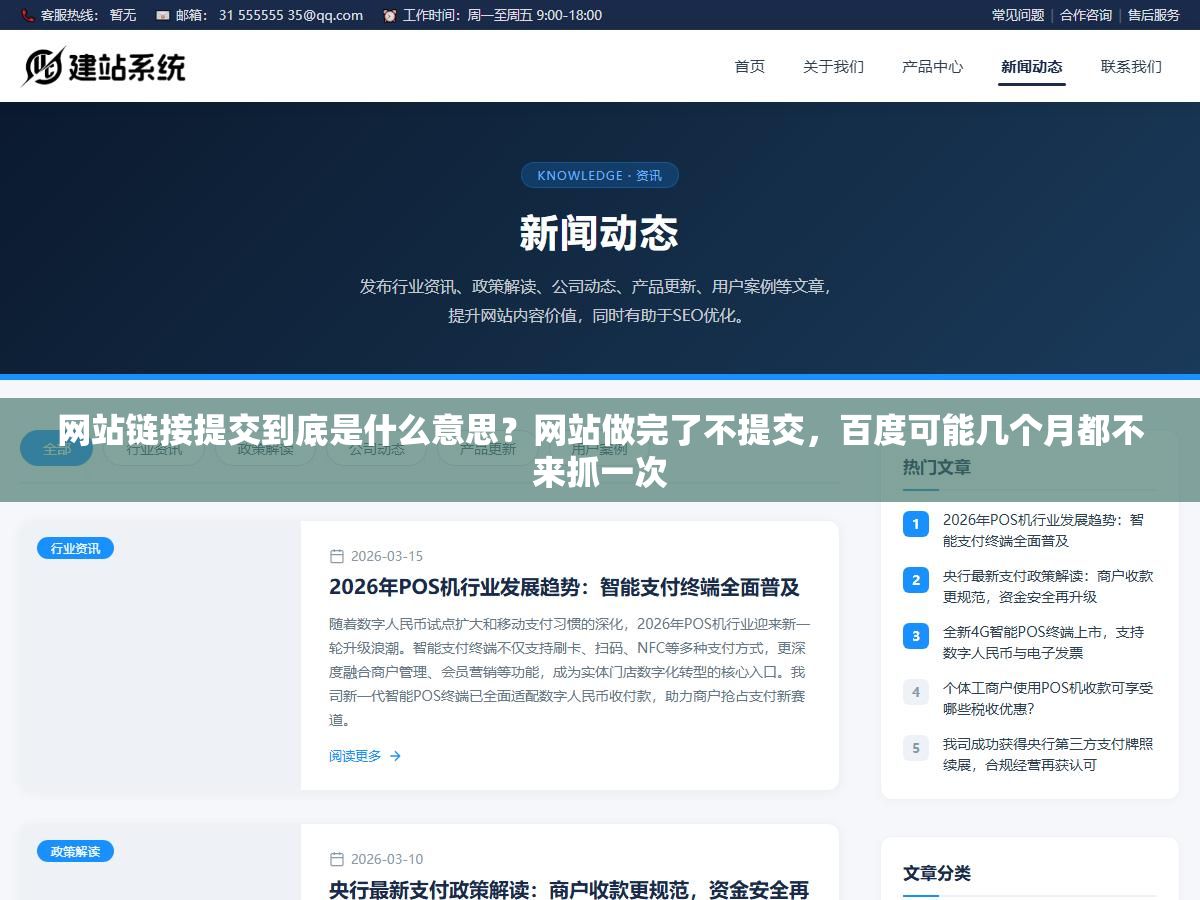The image size is (1200, 900).
Task: Open article 2026年POS机行业发展趋势：智能支付终端全面普及
Action: click(x=564, y=587)
